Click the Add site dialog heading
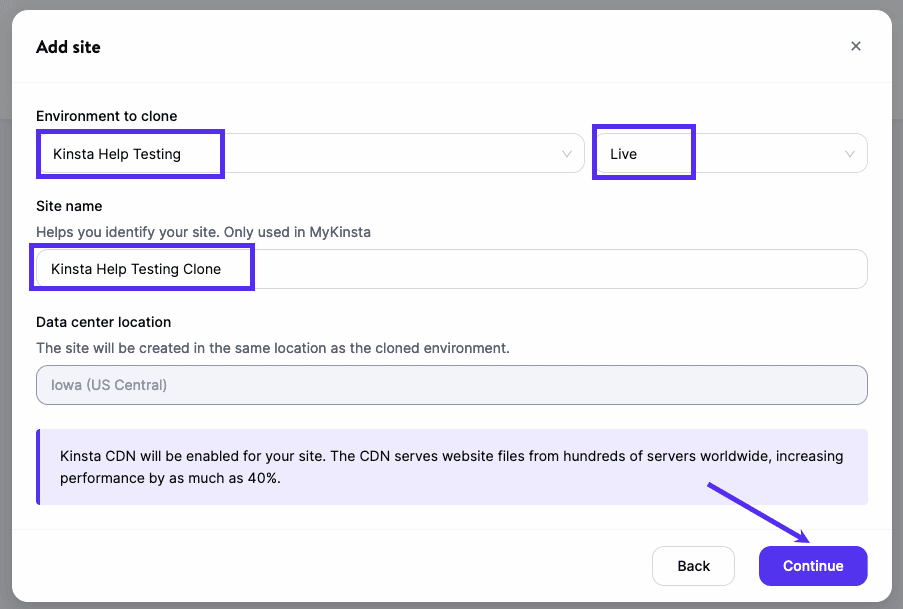The image size is (903, 609). click(x=68, y=47)
